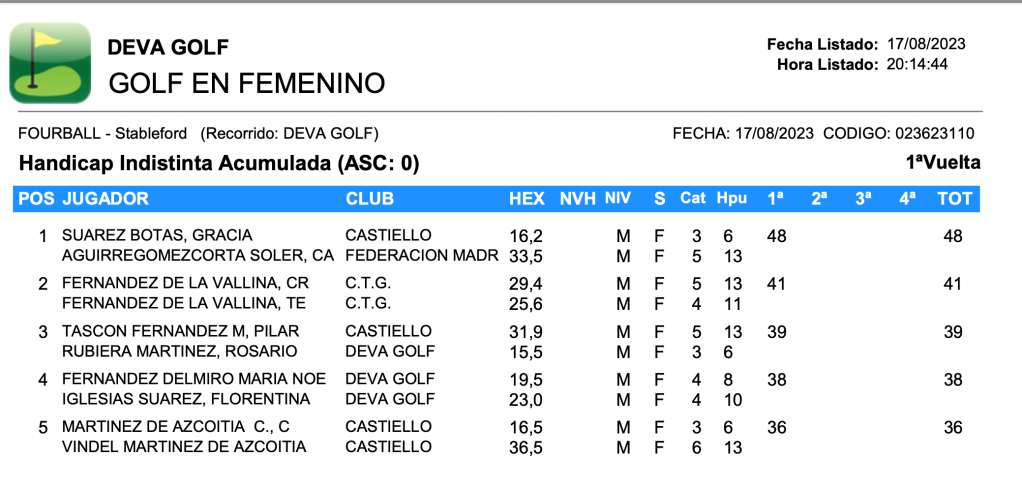Select the GOLF EN FEMENINO heading
The image size is (1022, 489).
(x=246, y=83)
